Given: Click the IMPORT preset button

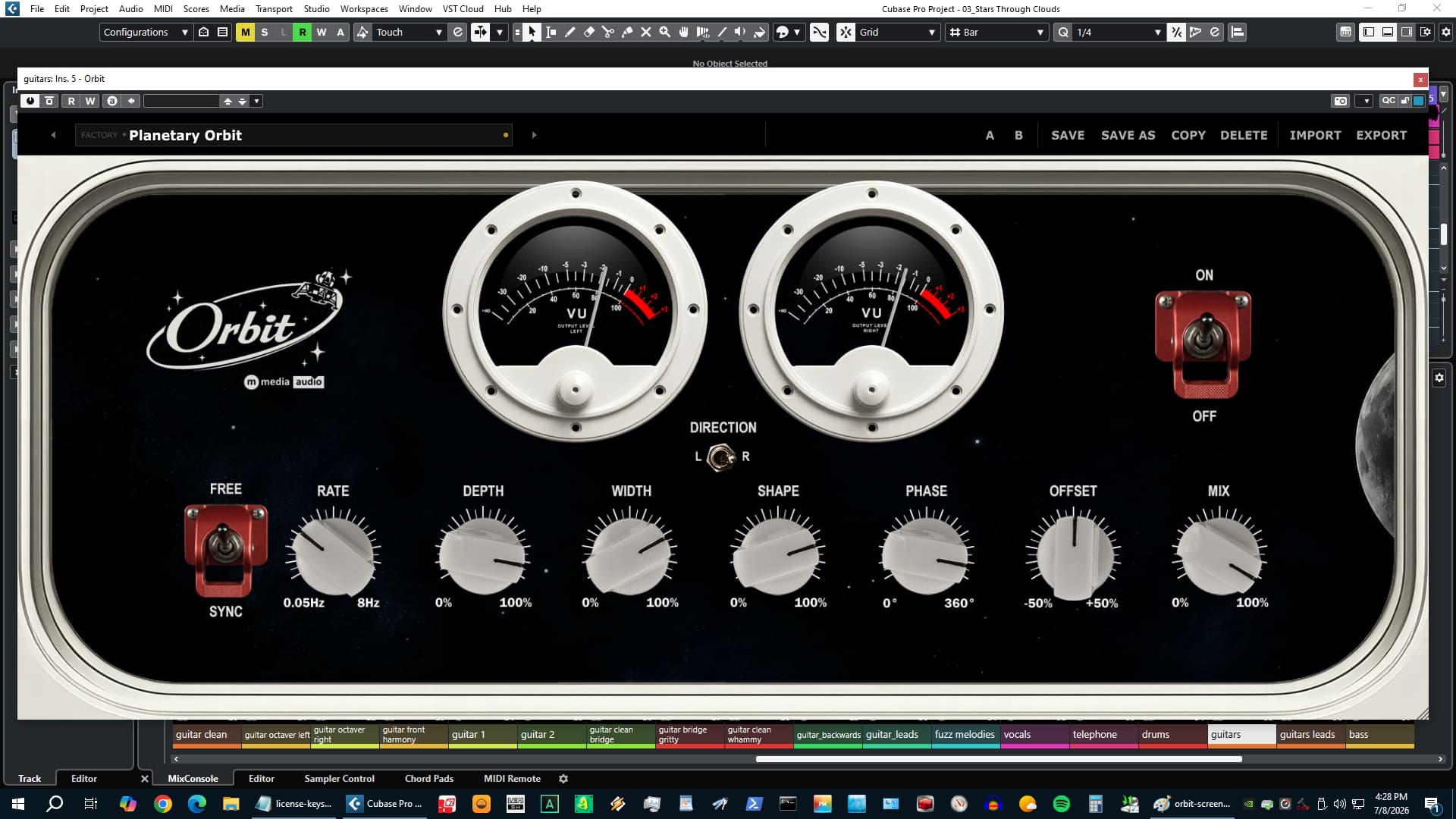Looking at the screenshot, I should point(1315,135).
